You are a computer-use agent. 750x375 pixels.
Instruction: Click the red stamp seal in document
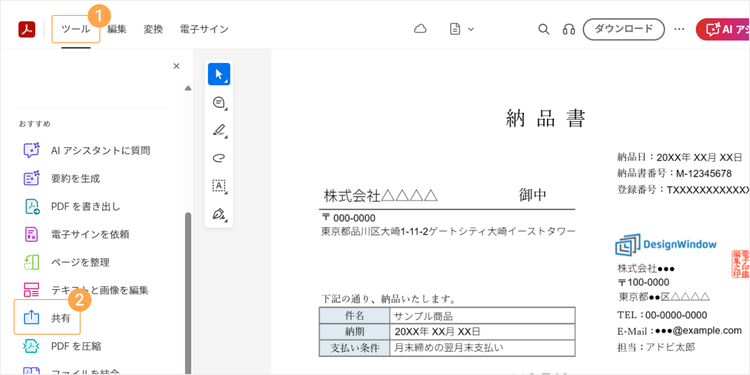740,264
